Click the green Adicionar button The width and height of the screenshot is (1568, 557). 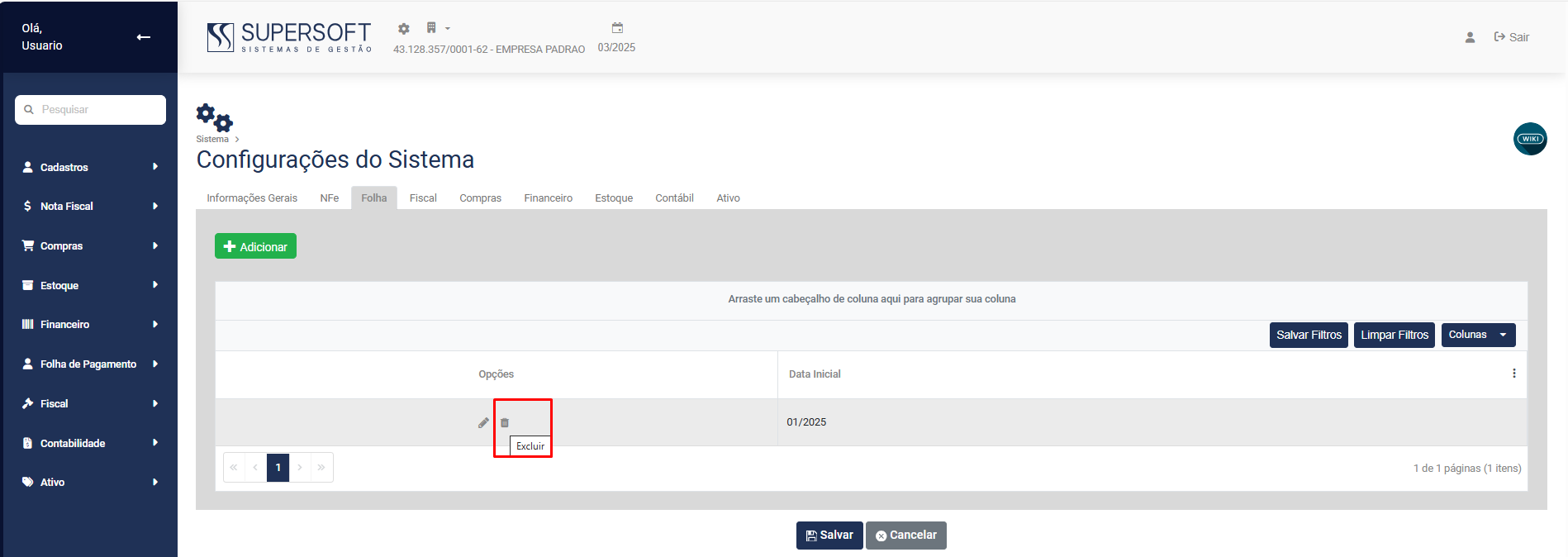click(x=255, y=246)
